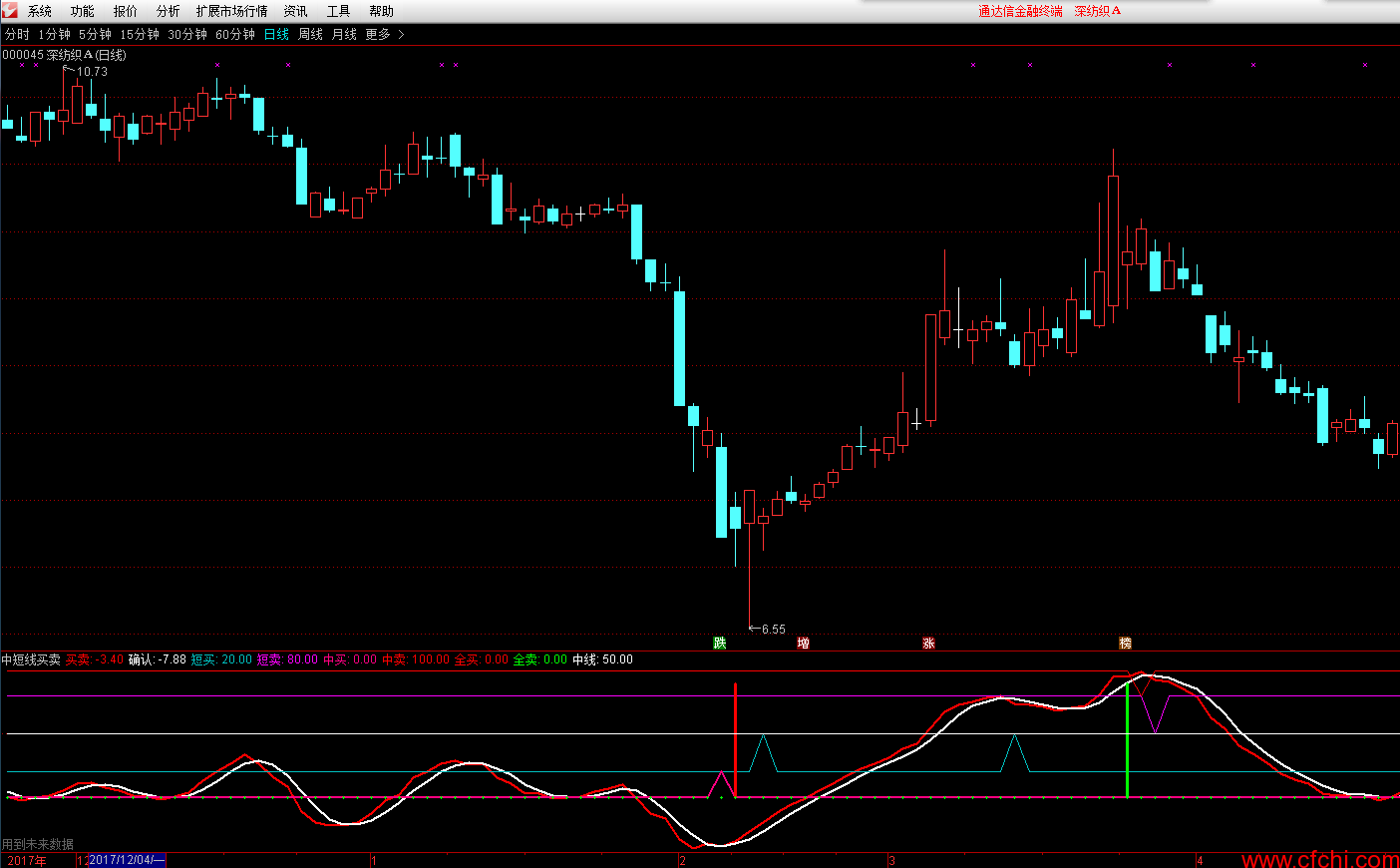This screenshot has width=1400, height=868.
Task: Switch to the 60分钟 period tab
Action: click(235, 34)
